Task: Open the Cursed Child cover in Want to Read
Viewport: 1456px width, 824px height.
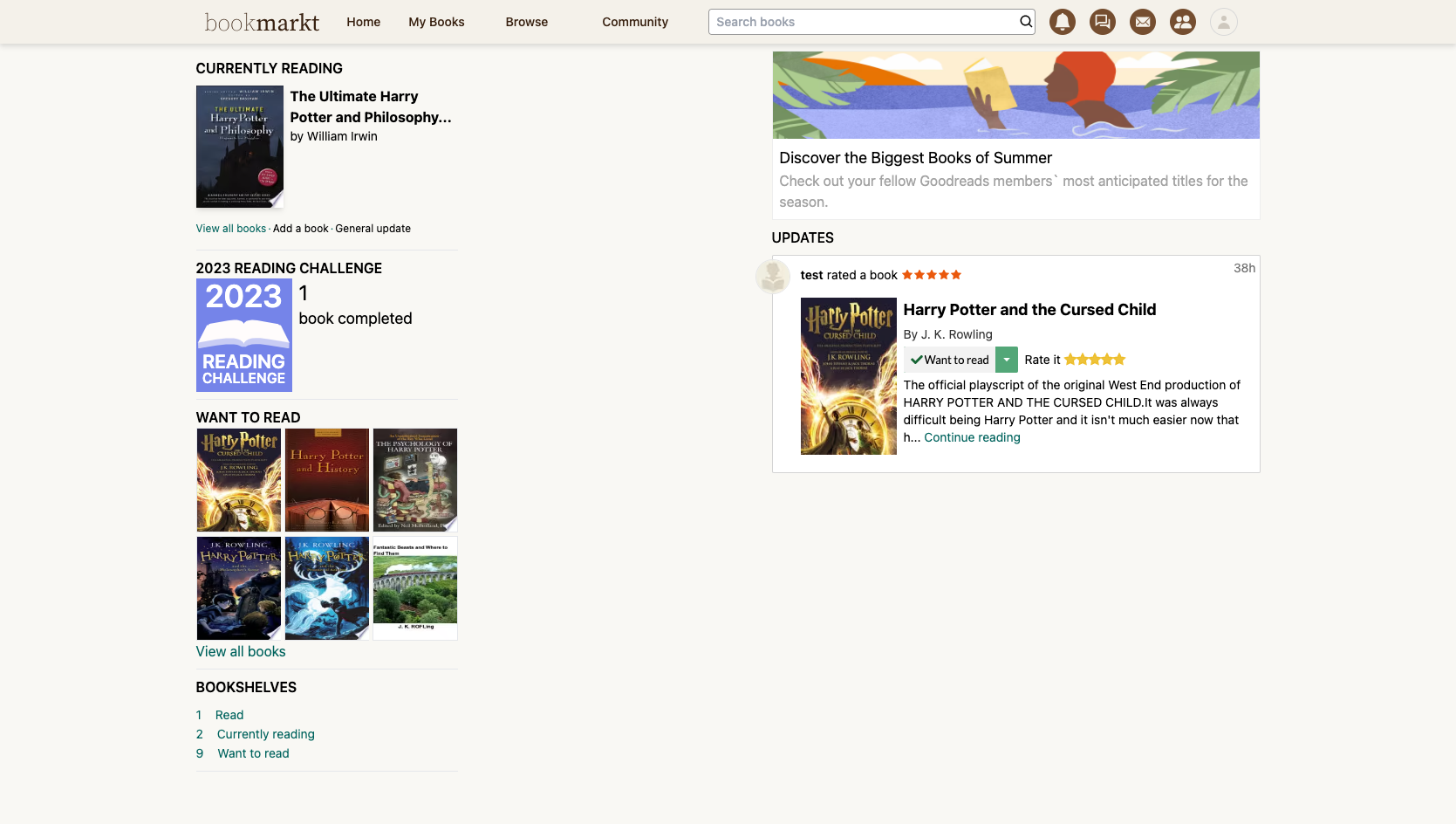Action: 239,480
